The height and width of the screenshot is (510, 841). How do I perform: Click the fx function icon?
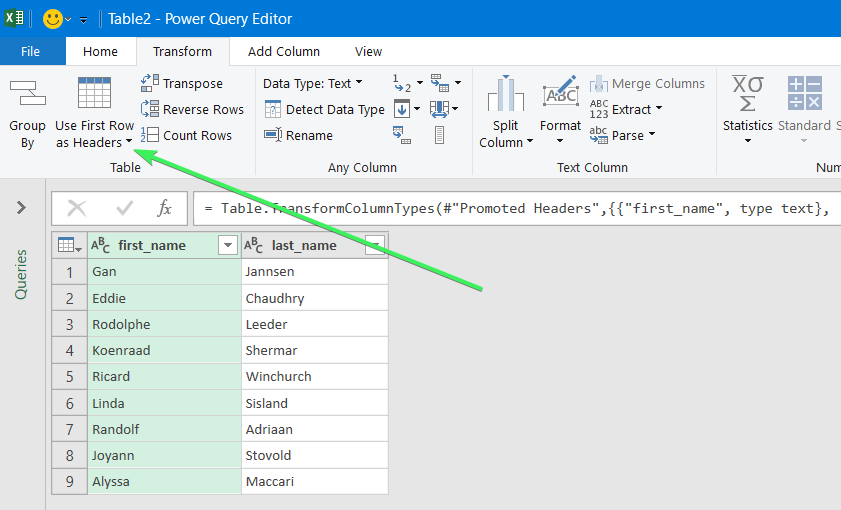(165, 208)
